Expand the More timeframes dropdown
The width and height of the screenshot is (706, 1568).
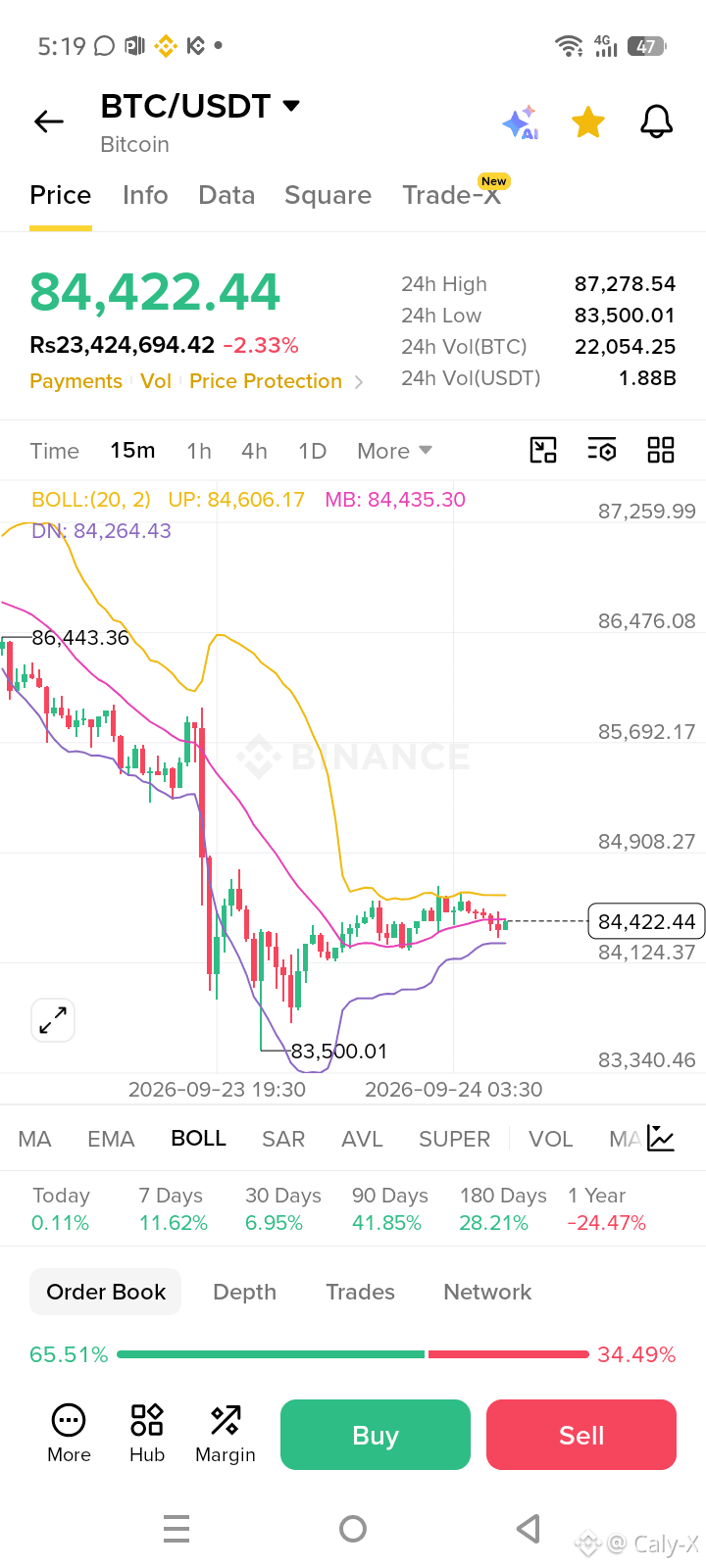click(x=394, y=451)
